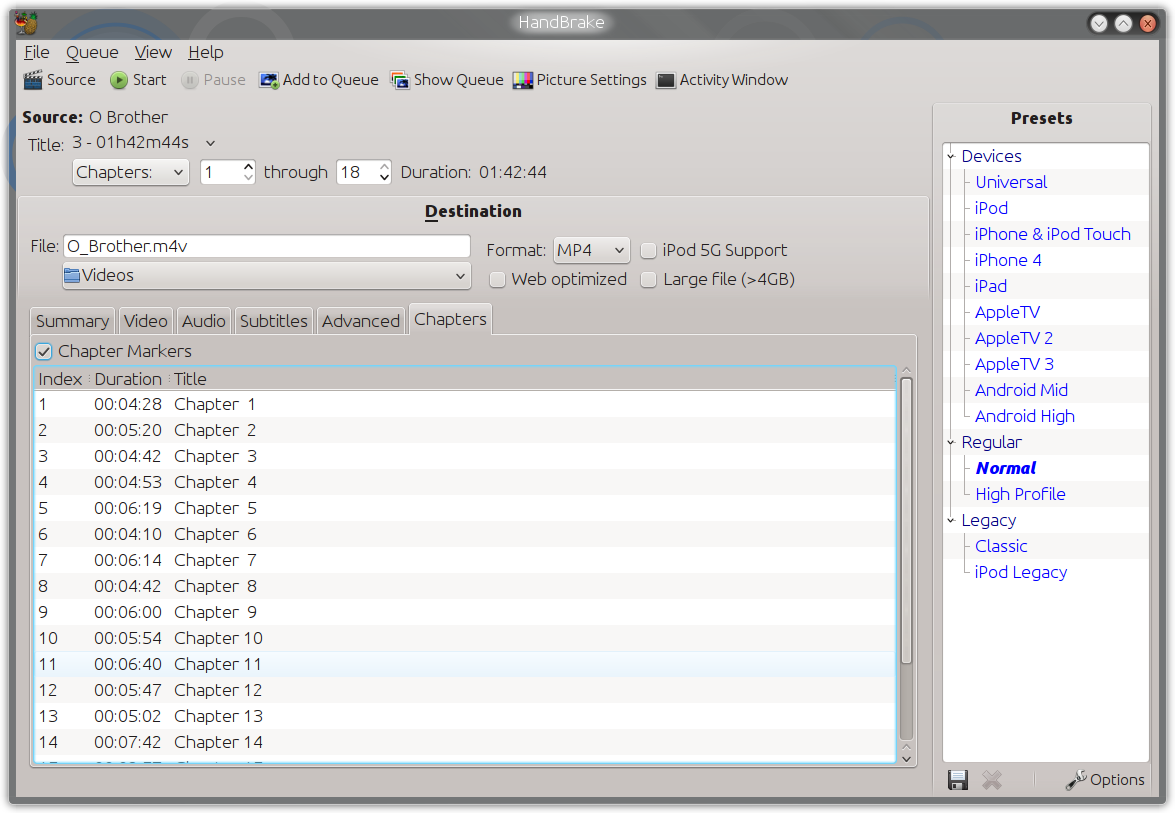Select the Universal preset
Screen dimensions: 1175x813
(1011, 182)
